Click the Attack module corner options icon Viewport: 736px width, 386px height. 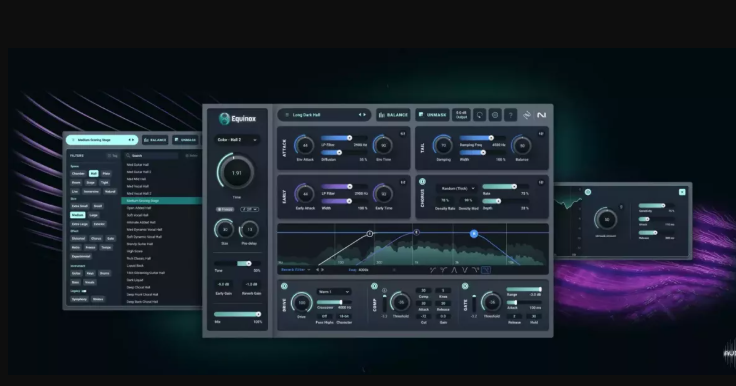[403, 134]
